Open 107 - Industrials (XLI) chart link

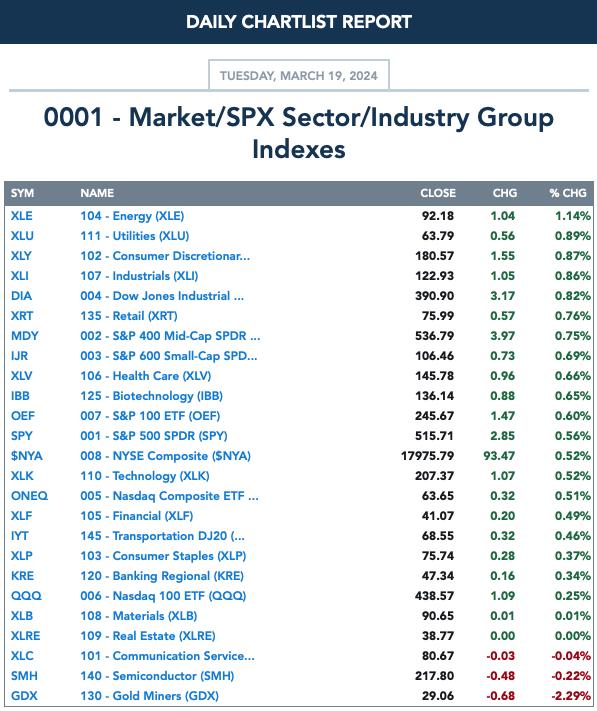(139, 276)
